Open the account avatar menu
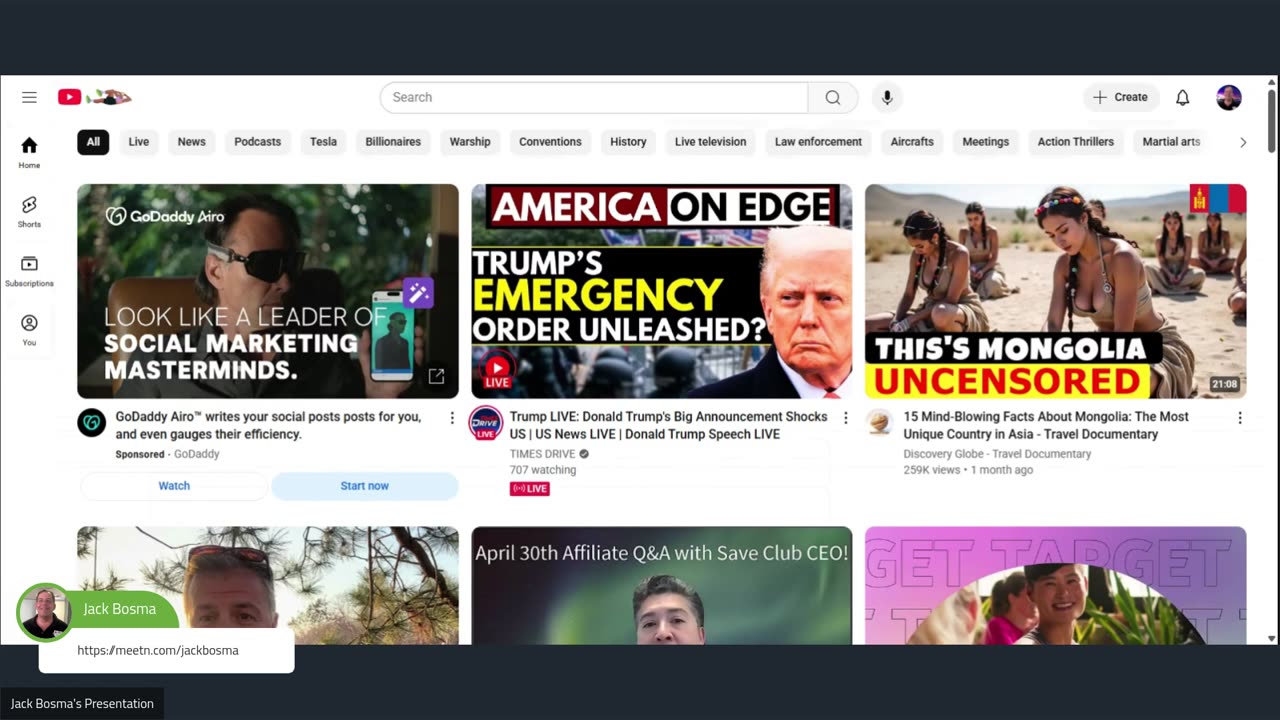 [x=1229, y=97]
